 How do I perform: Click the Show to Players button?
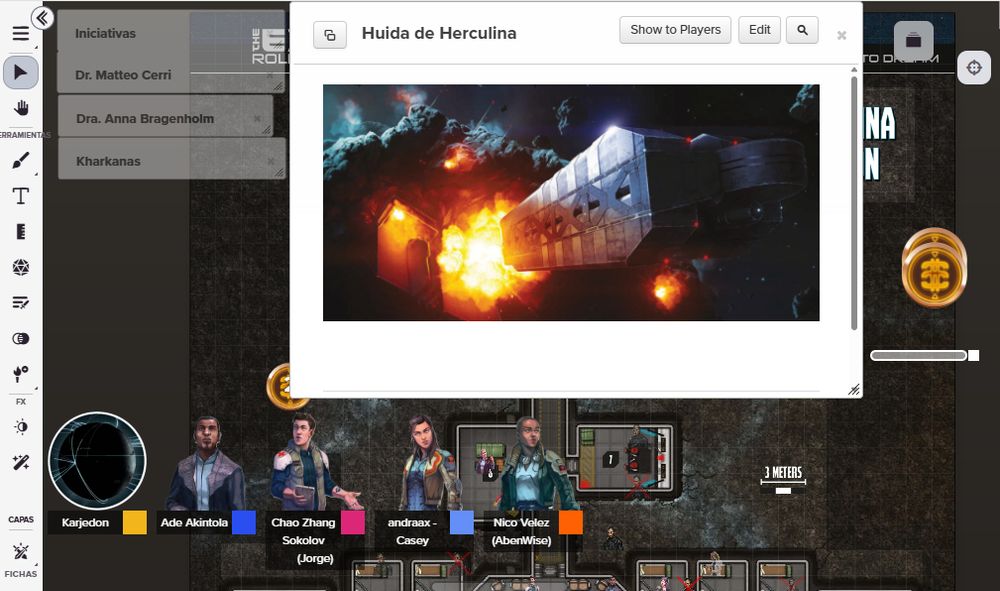pyautogui.click(x=675, y=30)
